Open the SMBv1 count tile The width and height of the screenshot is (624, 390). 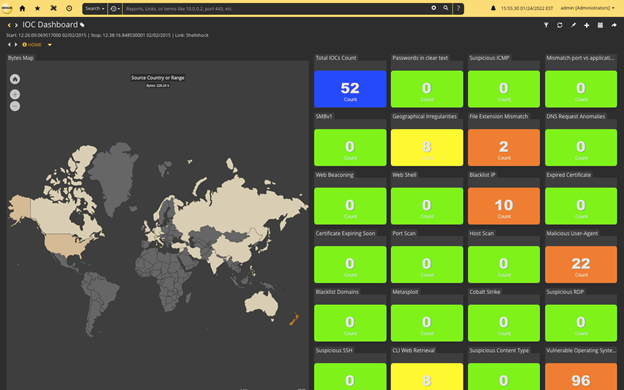(350, 148)
